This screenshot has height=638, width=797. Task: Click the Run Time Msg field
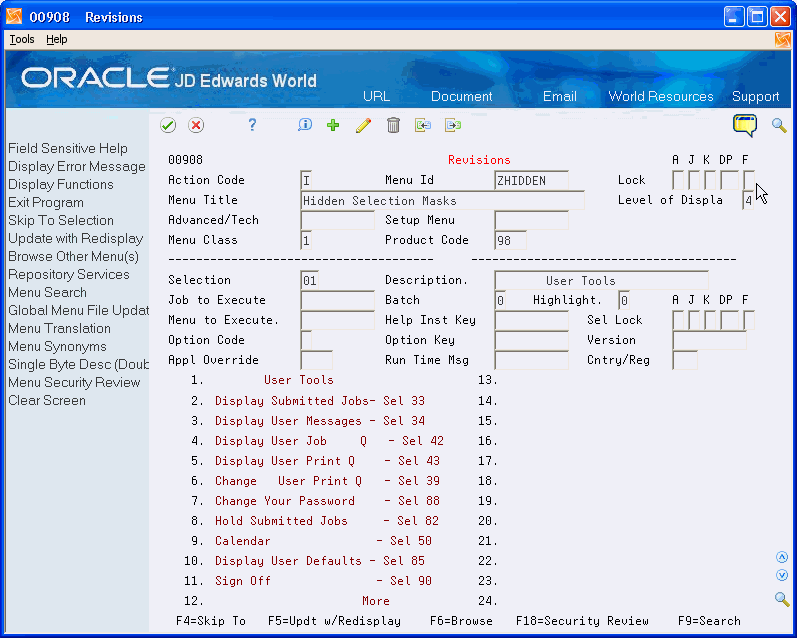pos(532,360)
